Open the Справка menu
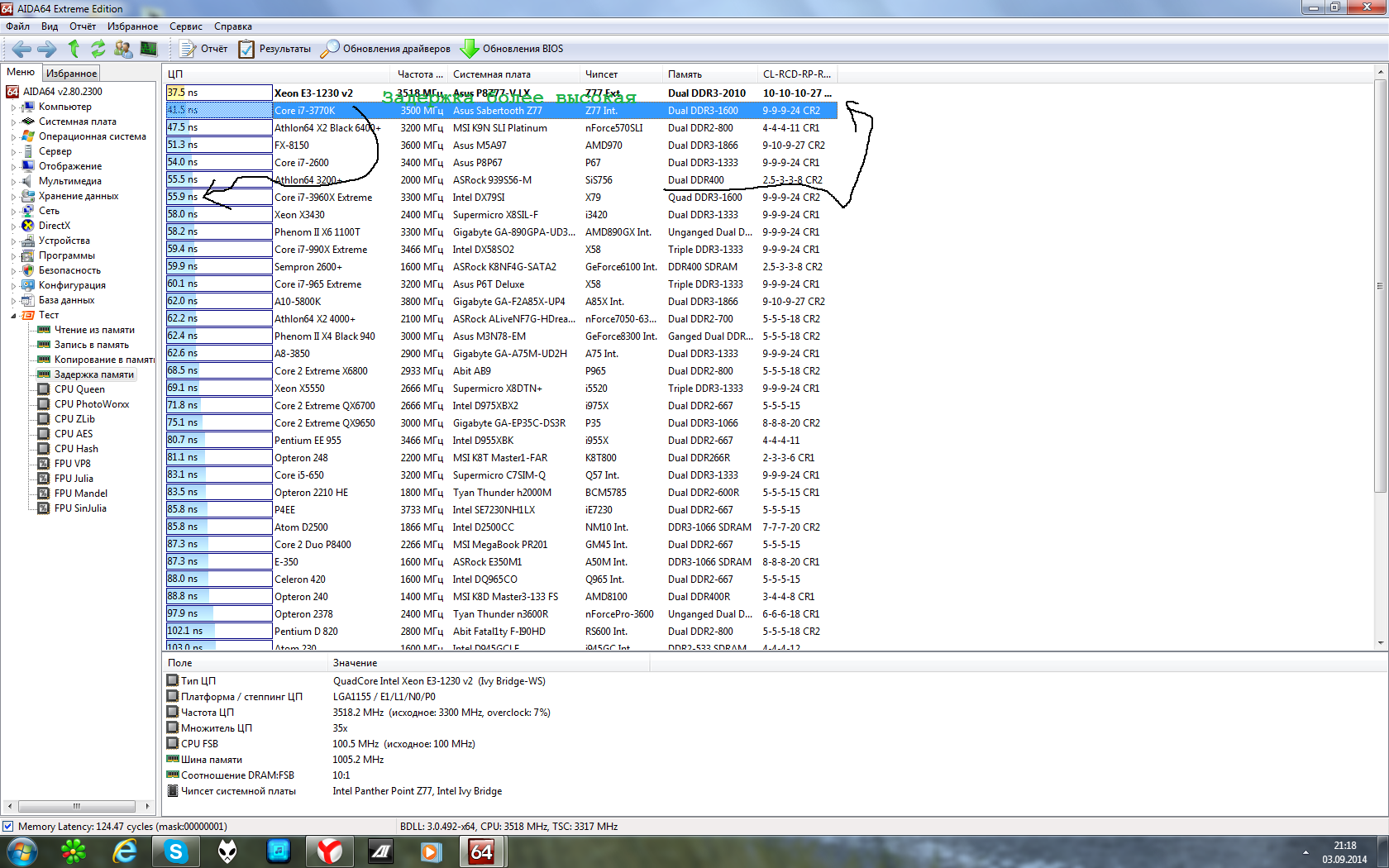1389x868 pixels. pyautogui.click(x=233, y=26)
